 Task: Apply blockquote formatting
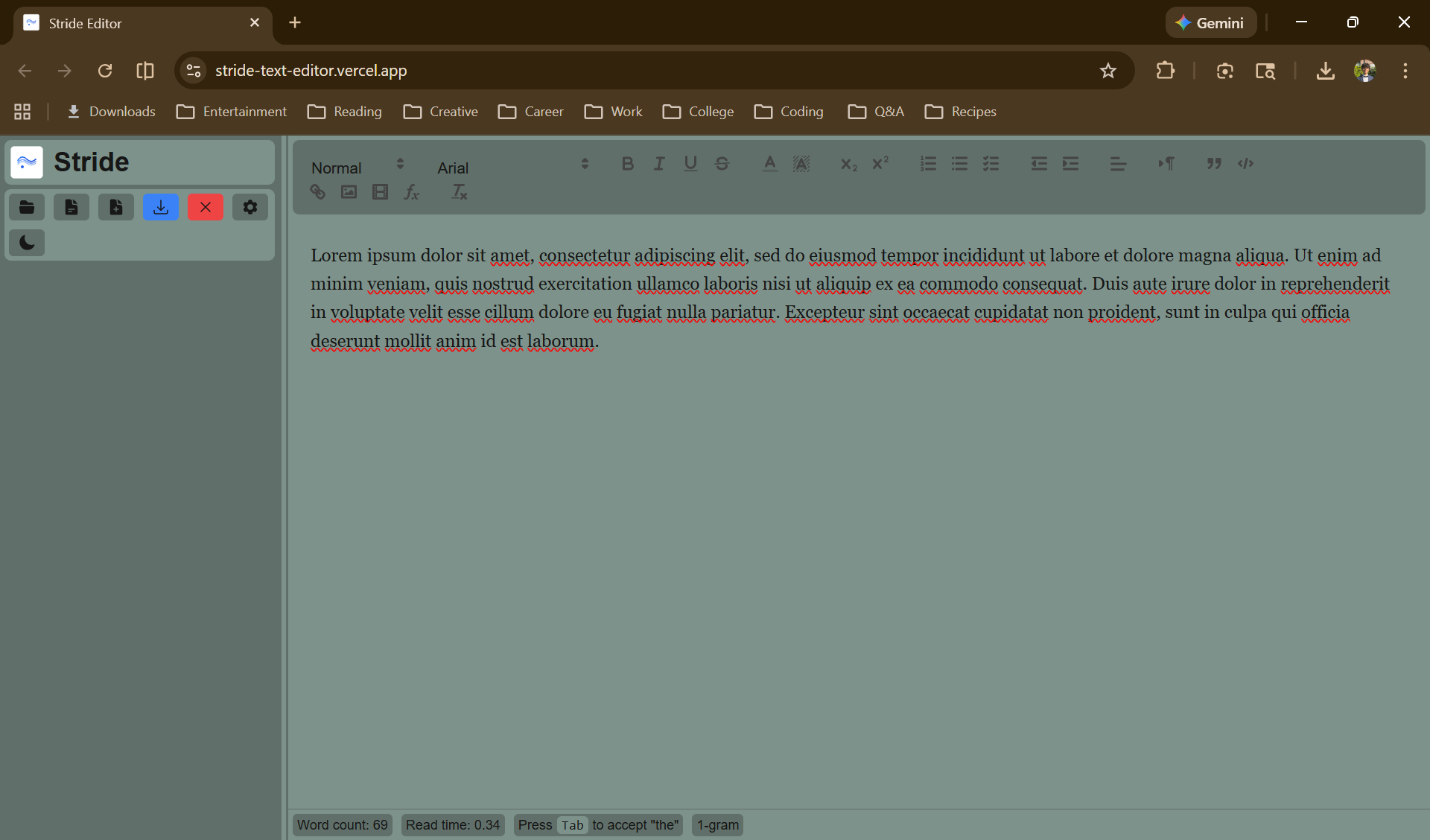1214,164
